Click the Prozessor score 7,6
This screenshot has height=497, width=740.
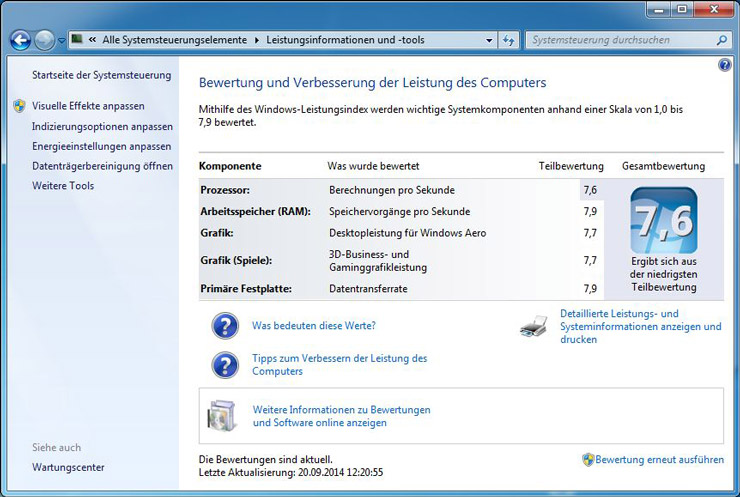tap(590, 190)
